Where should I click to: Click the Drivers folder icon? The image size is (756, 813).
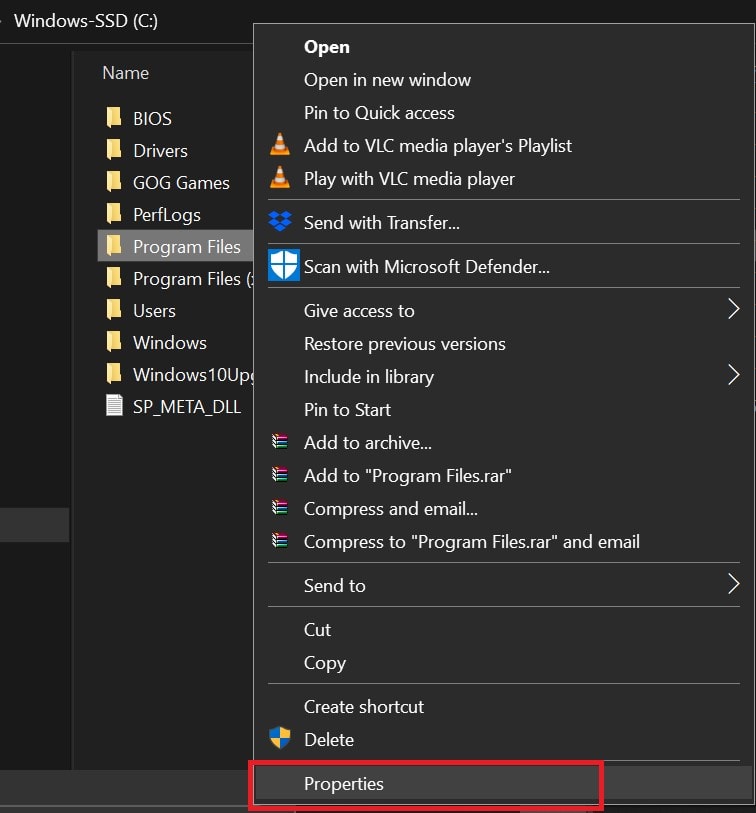click(x=114, y=150)
